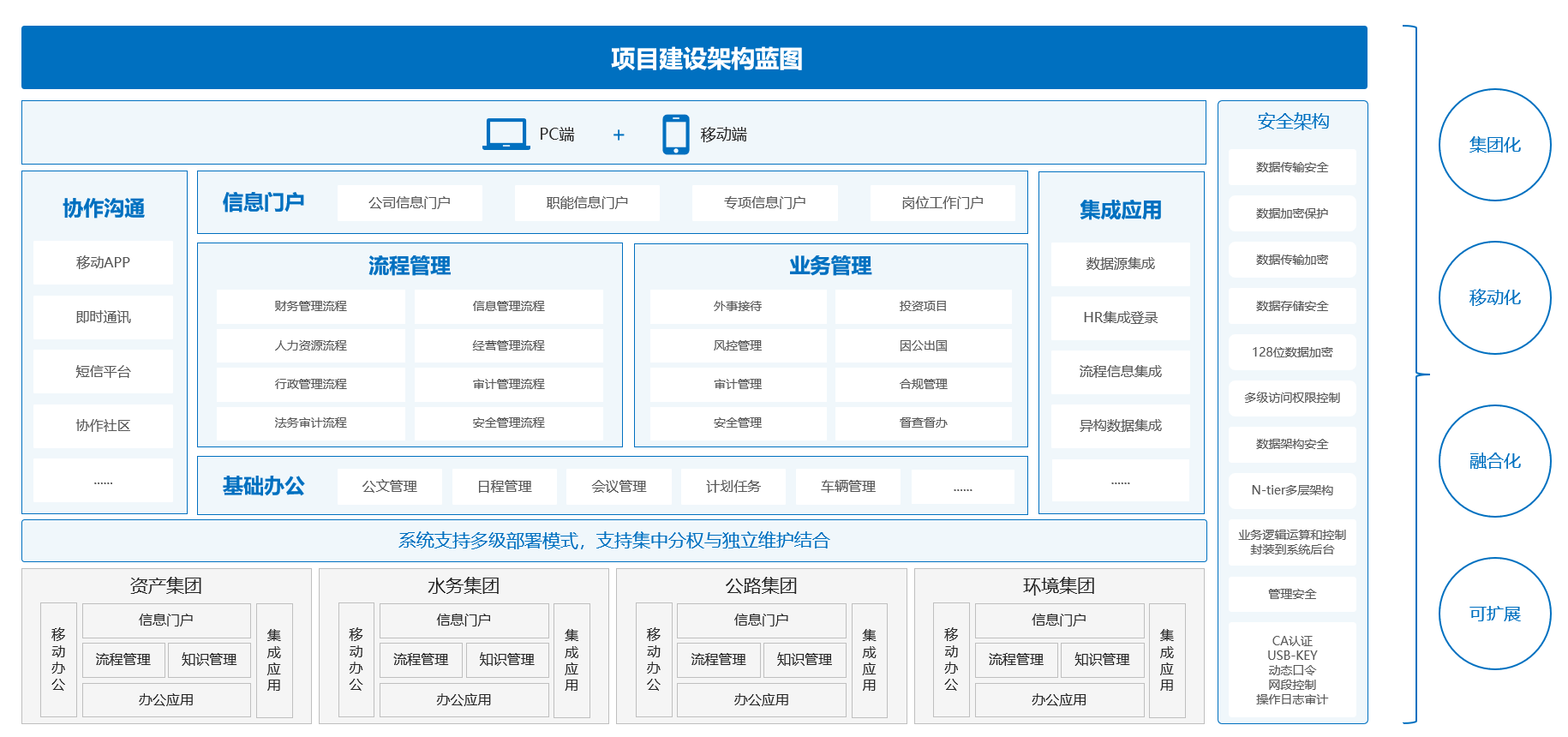This screenshot has height=737, width=1568.
Task: Select 集成应用 under 环境集团
Action: point(1167,660)
